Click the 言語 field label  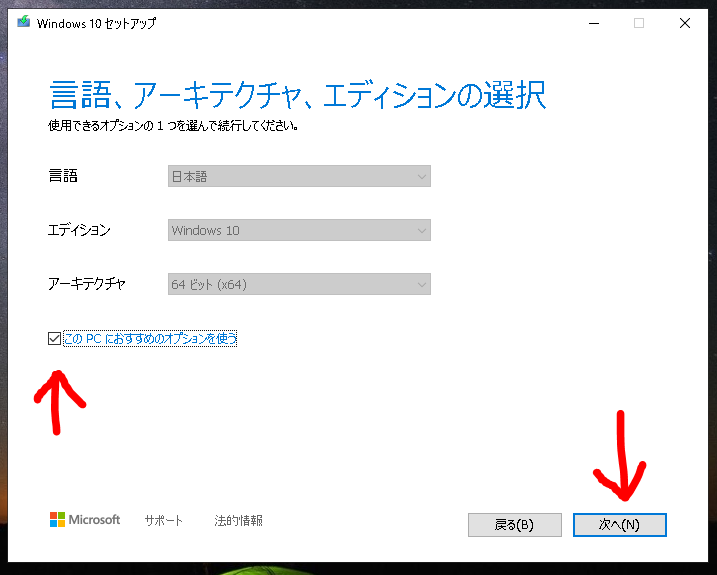pos(63,176)
